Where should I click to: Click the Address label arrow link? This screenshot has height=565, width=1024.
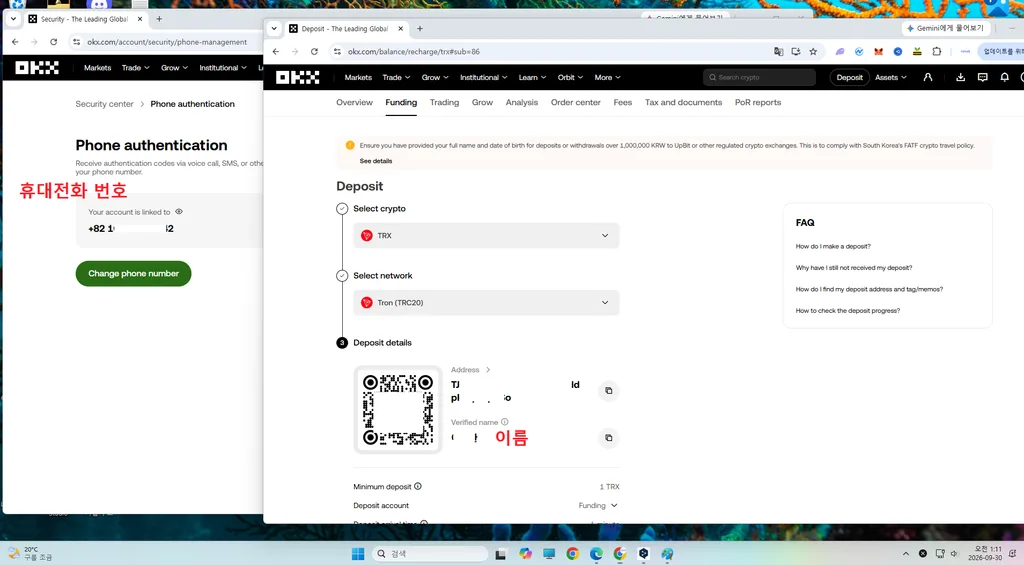tap(470, 370)
